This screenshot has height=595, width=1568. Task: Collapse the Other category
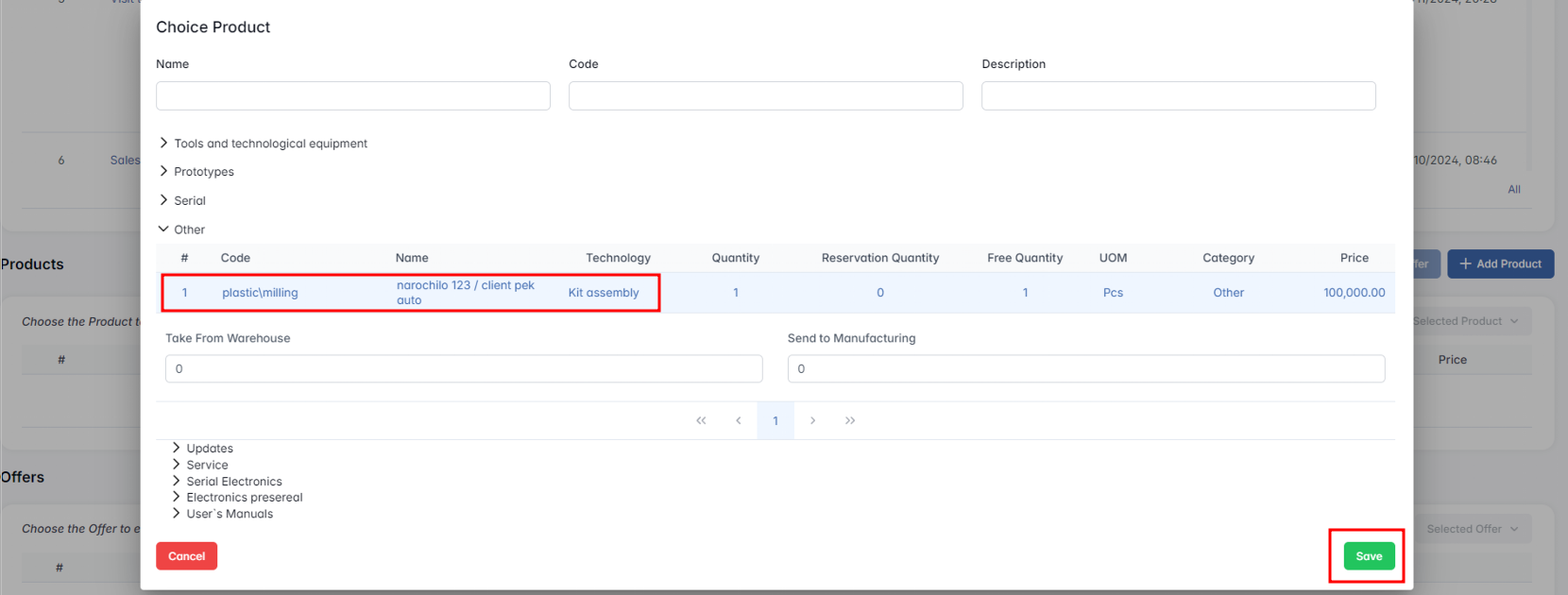(164, 229)
